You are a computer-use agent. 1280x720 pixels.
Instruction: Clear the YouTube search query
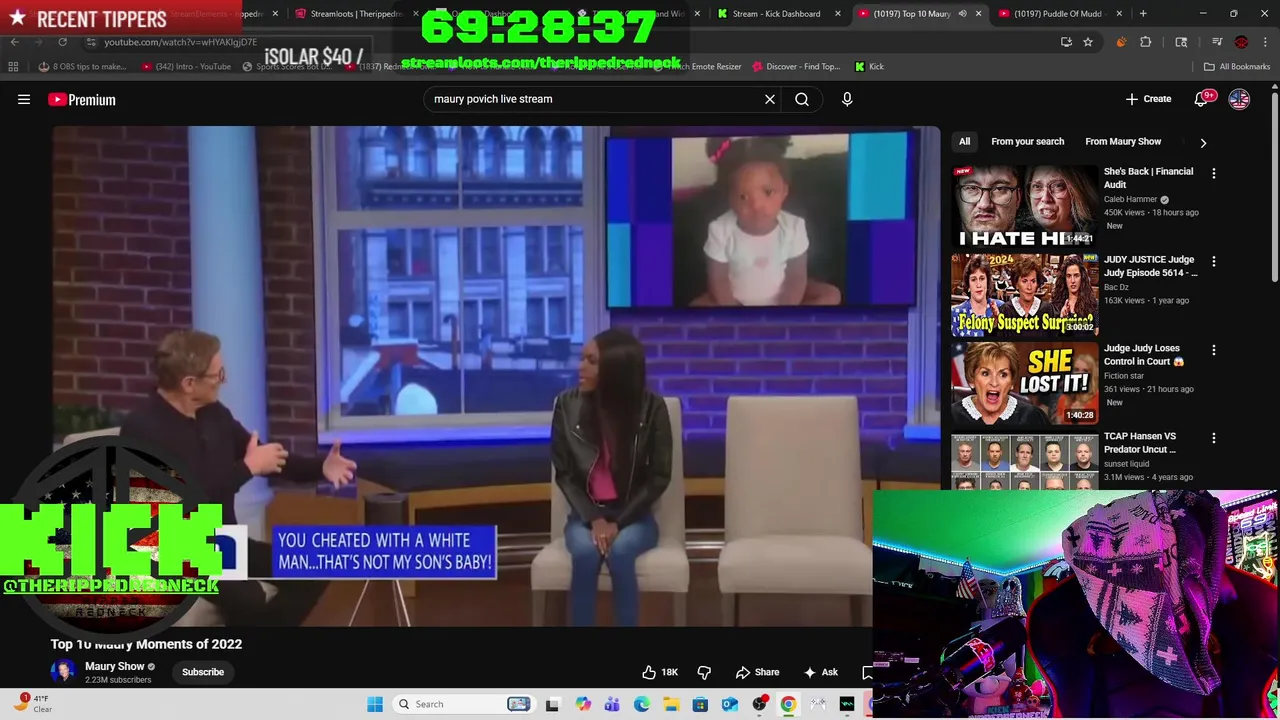point(770,99)
